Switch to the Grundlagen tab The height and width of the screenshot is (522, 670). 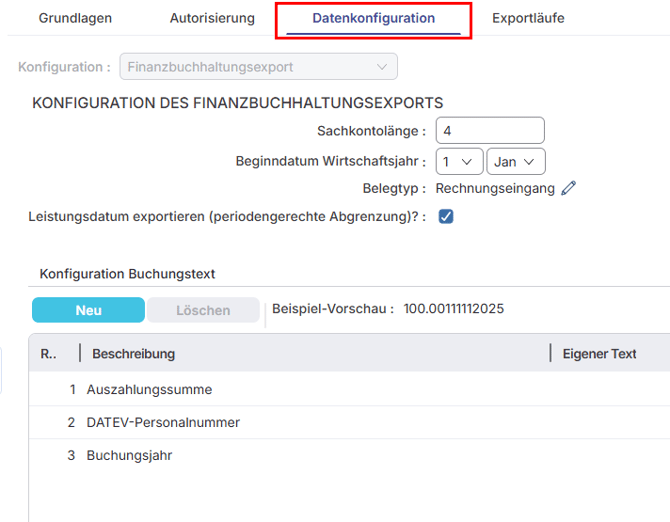coord(75,18)
